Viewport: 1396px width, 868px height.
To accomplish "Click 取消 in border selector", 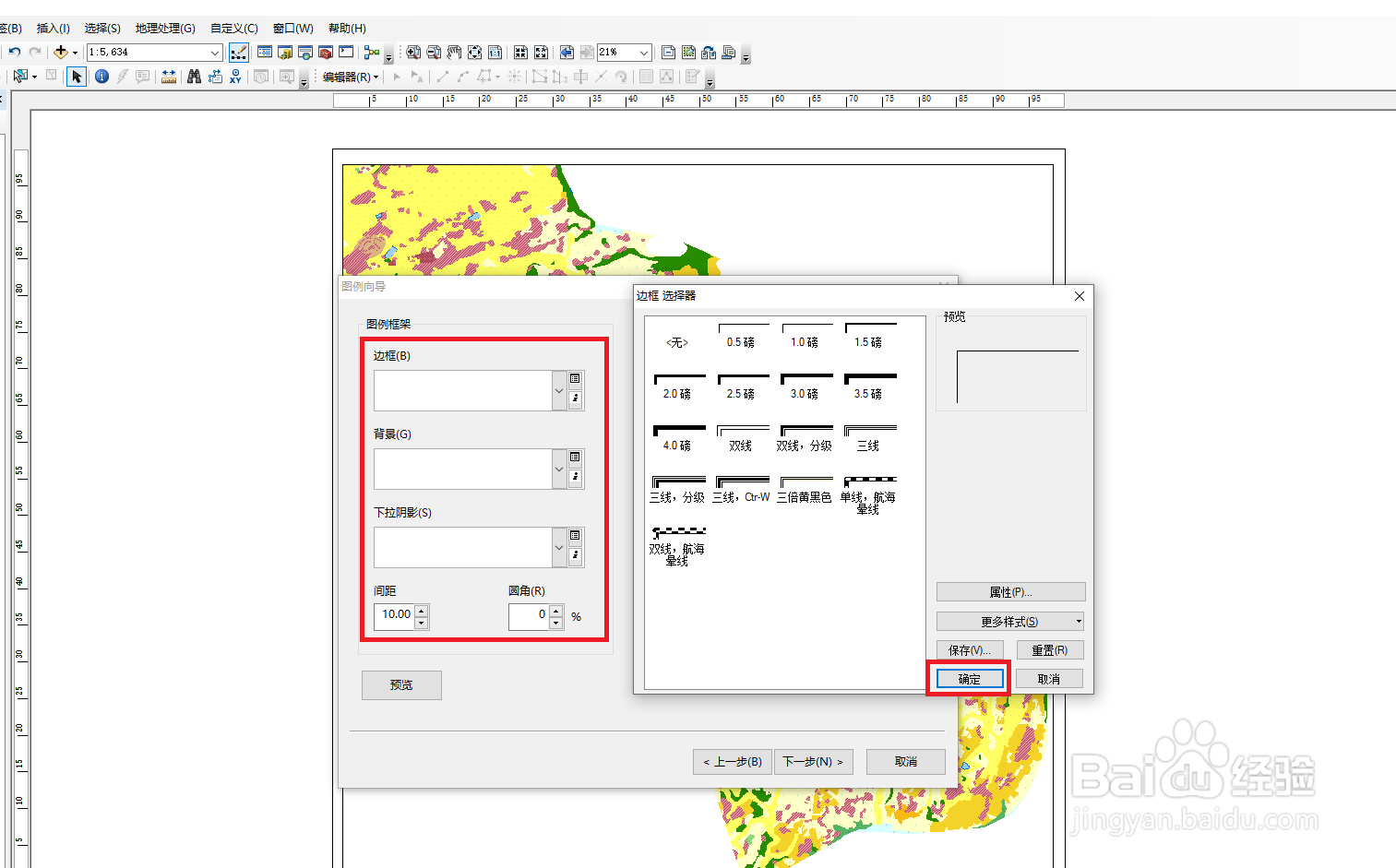I will [1049, 679].
